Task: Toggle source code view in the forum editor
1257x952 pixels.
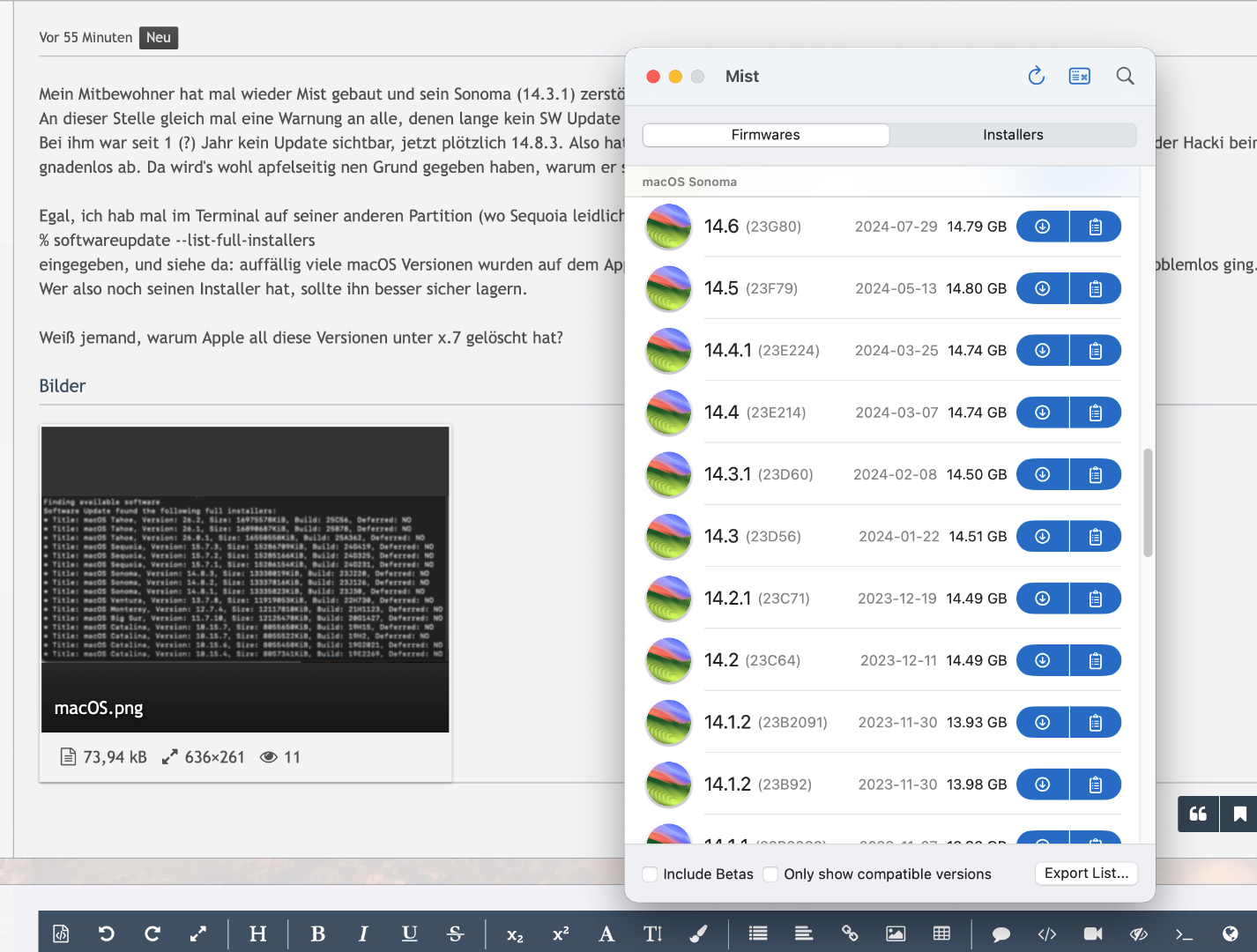Action: [61, 933]
